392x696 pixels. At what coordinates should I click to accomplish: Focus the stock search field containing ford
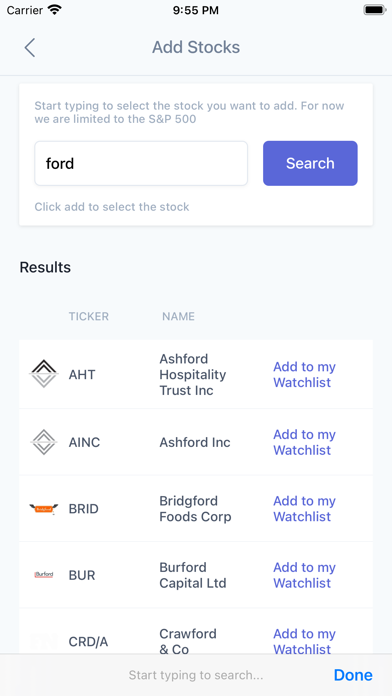coord(141,163)
